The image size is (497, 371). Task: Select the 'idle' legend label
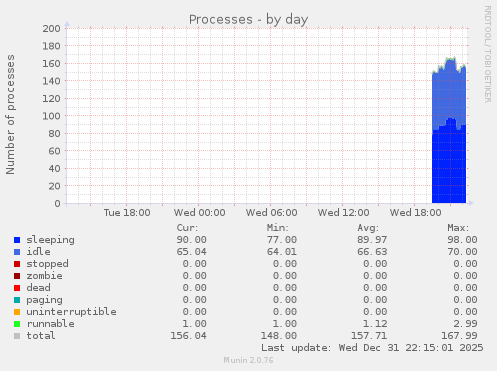[38, 252]
